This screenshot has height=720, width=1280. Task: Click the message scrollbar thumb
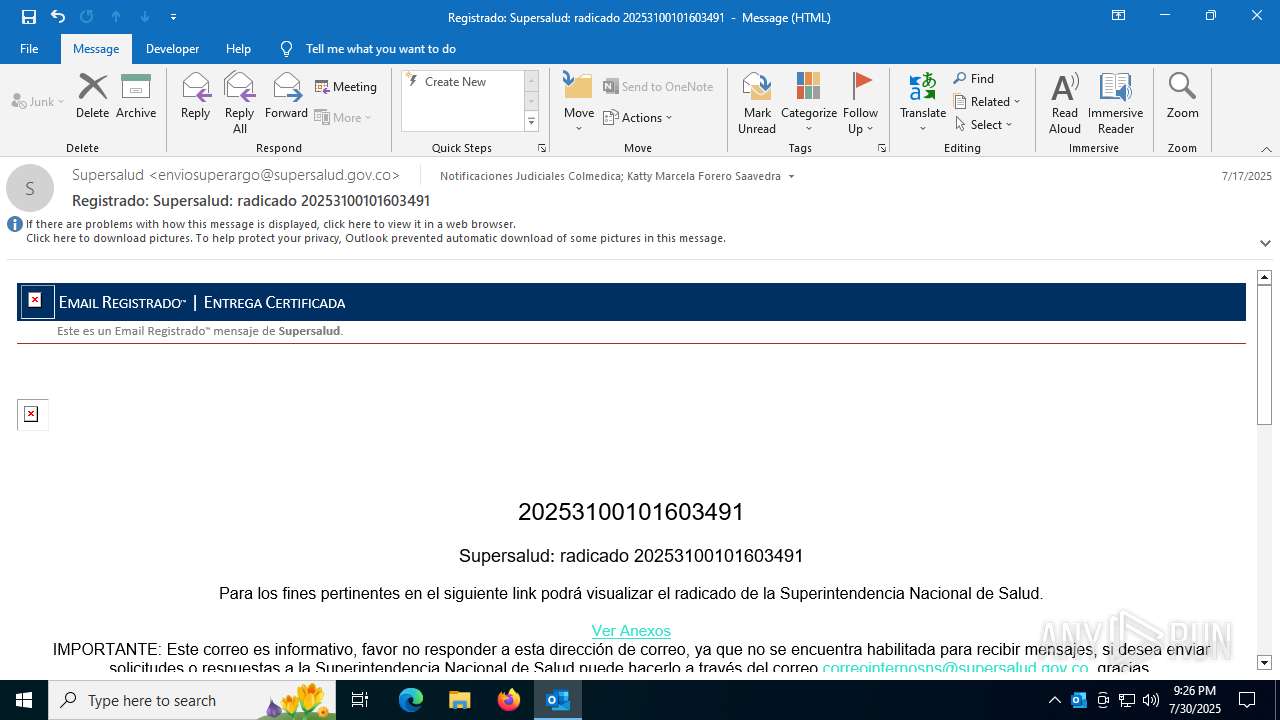click(x=1264, y=355)
